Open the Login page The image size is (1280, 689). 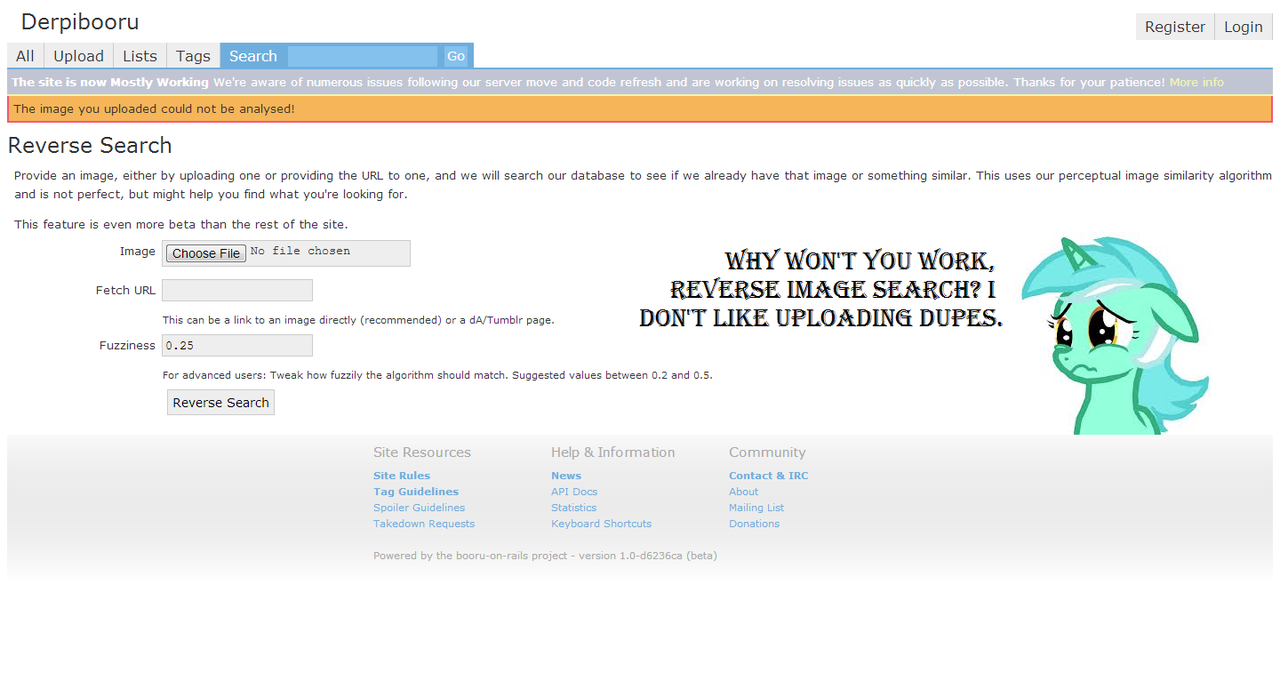1243,27
